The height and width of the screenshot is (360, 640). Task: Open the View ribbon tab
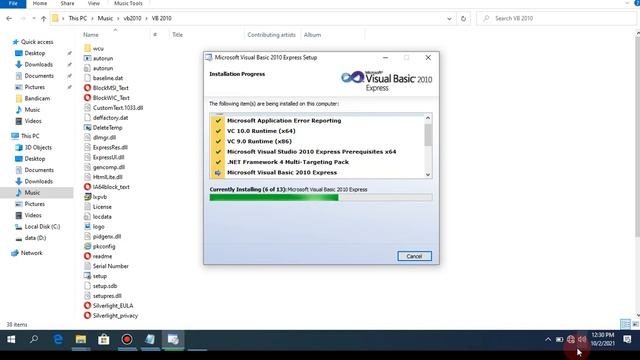(93, 3)
